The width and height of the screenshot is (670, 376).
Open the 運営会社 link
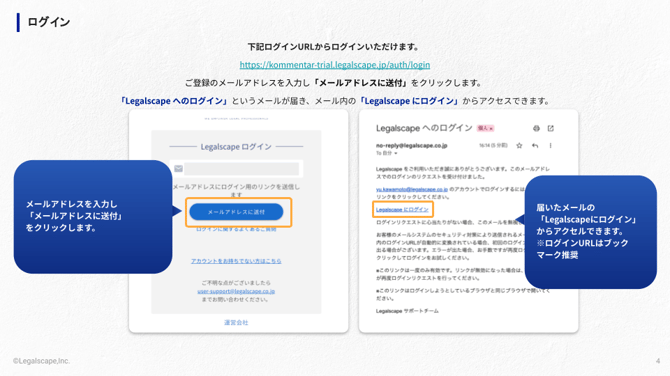click(x=236, y=323)
